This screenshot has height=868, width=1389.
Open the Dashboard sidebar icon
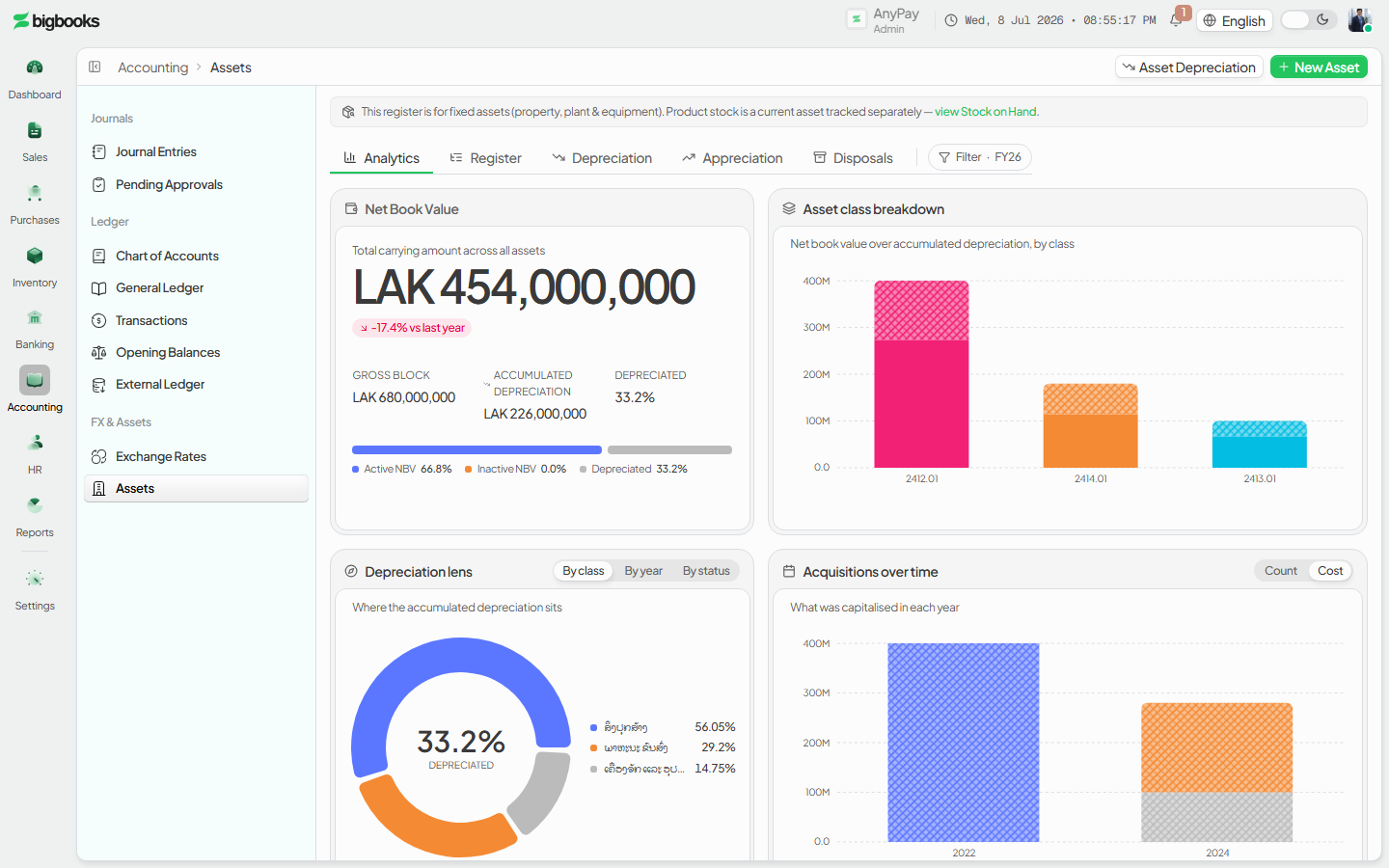point(35,68)
